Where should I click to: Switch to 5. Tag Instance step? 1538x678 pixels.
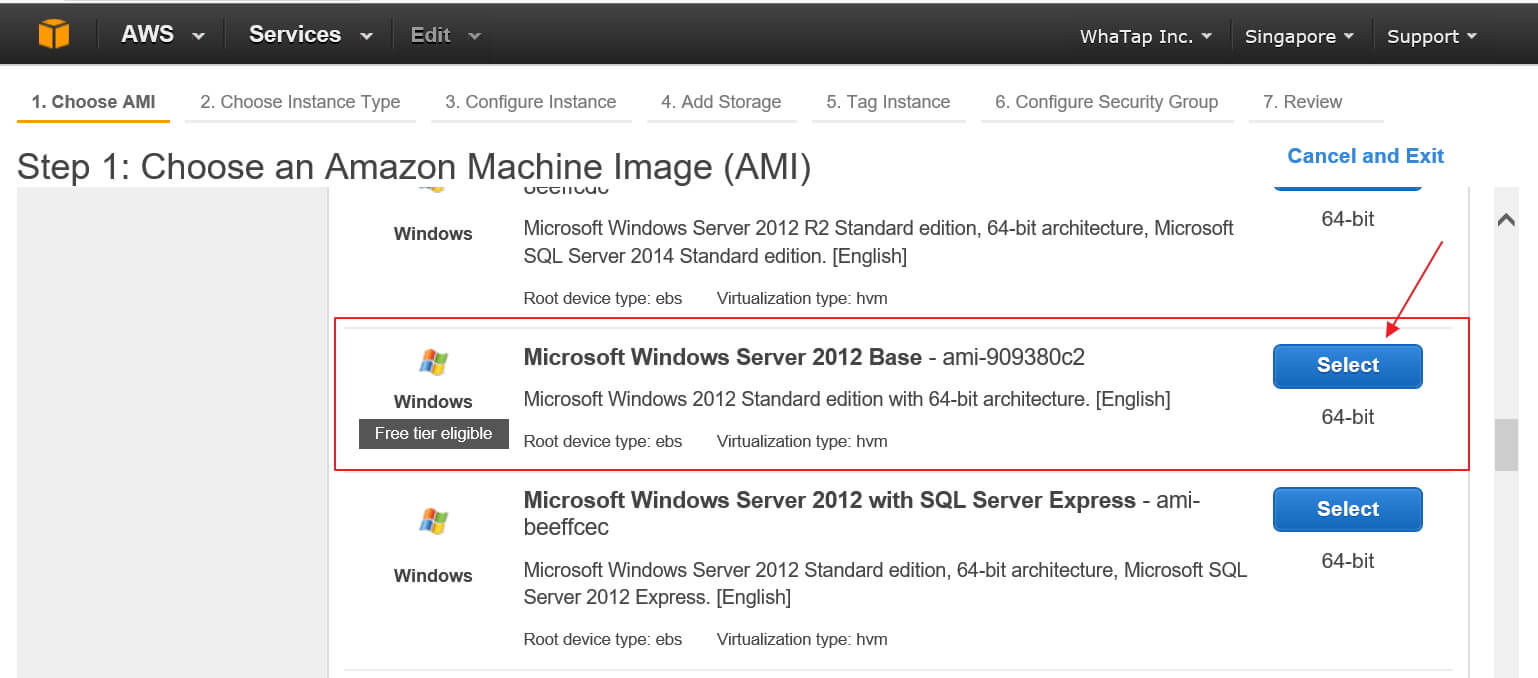coord(888,102)
